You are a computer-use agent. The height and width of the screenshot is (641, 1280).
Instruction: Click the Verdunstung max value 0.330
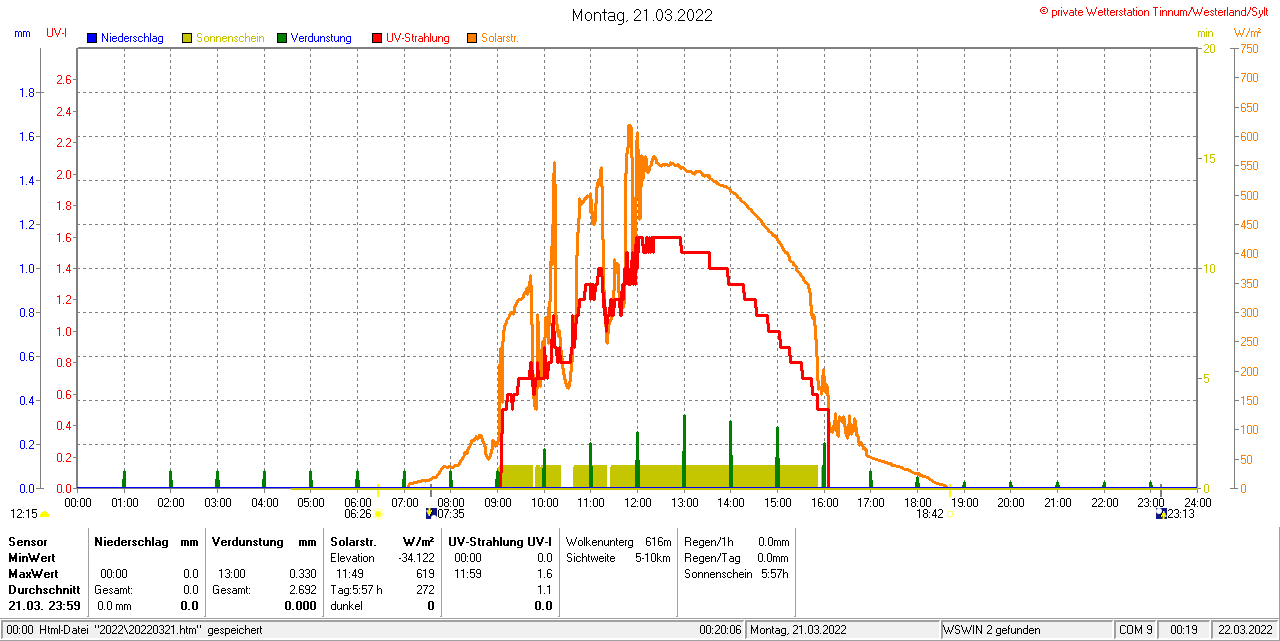302,574
